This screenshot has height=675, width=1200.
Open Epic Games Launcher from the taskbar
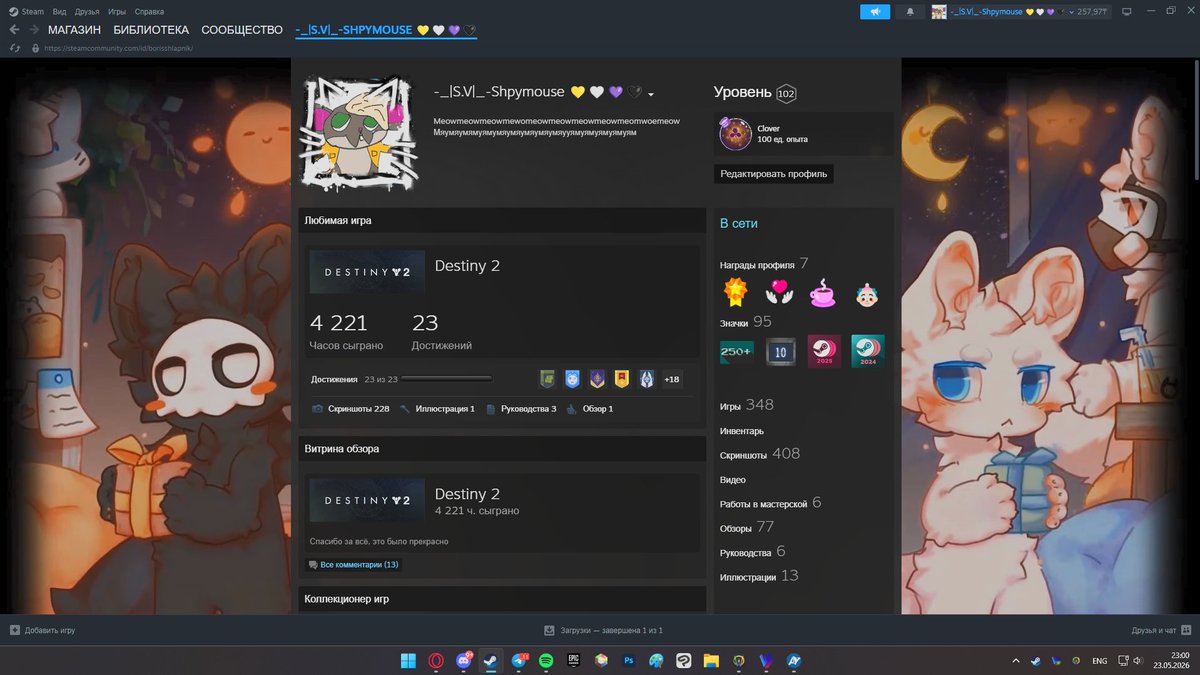click(x=574, y=660)
